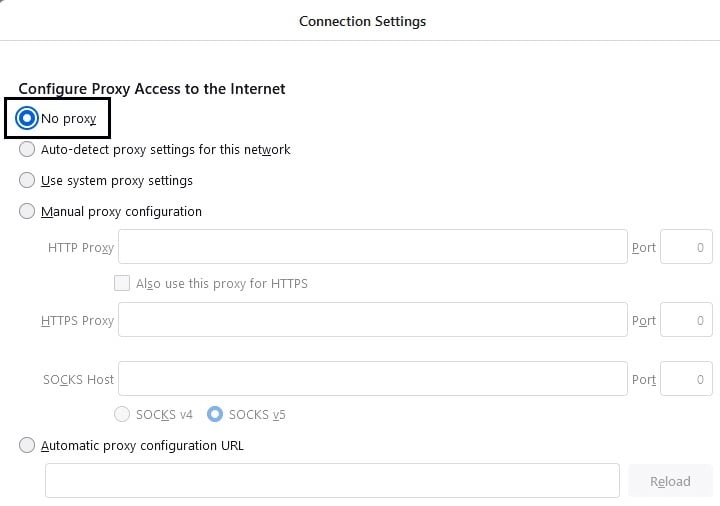Click the HTTPS Proxy text label
Viewport: 720px width, 506px height.
point(77,320)
